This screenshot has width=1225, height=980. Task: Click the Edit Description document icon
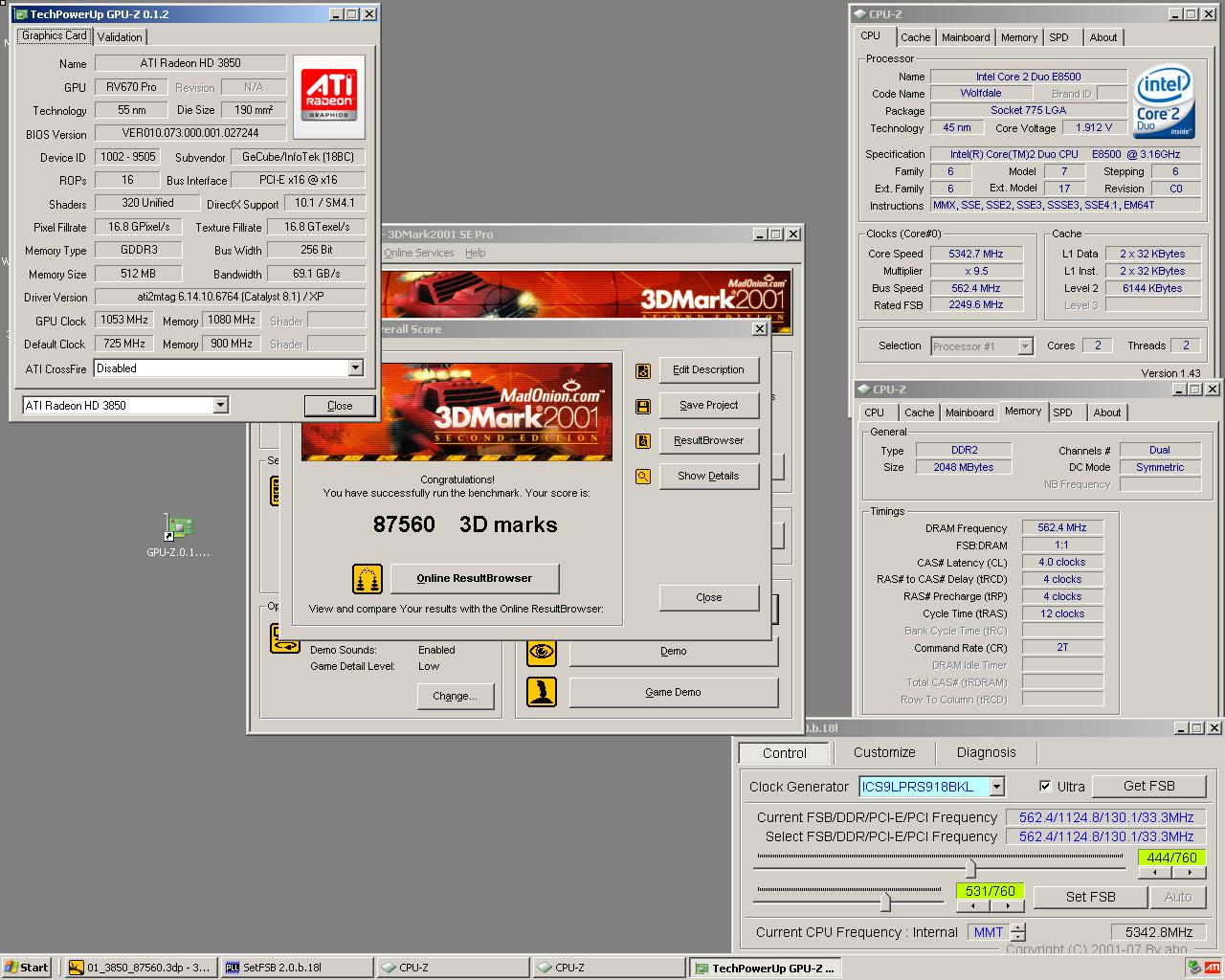tap(643, 371)
